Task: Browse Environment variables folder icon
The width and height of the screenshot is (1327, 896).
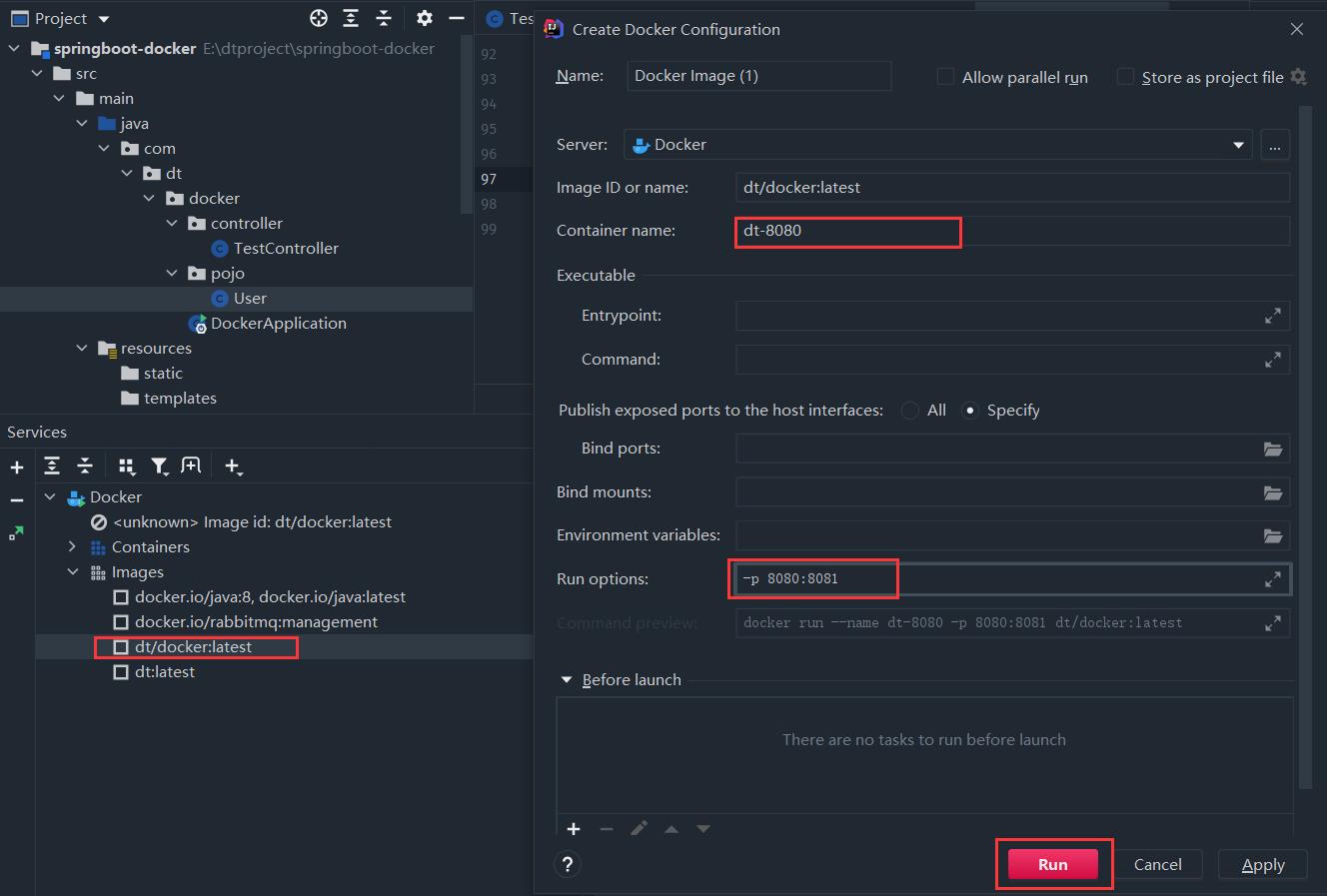Action: (x=1273, y=535)
